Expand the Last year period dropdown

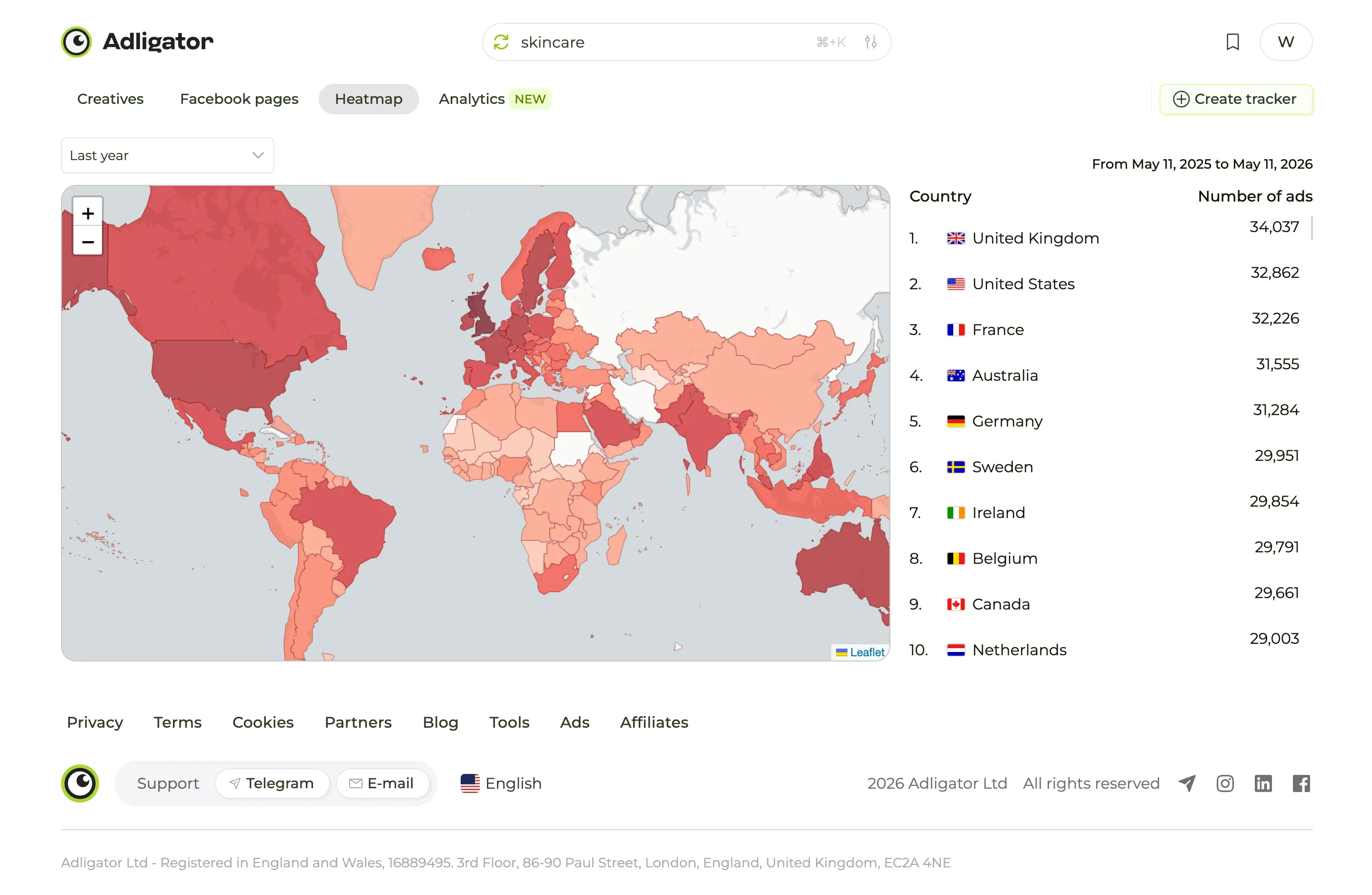point(167,155)
